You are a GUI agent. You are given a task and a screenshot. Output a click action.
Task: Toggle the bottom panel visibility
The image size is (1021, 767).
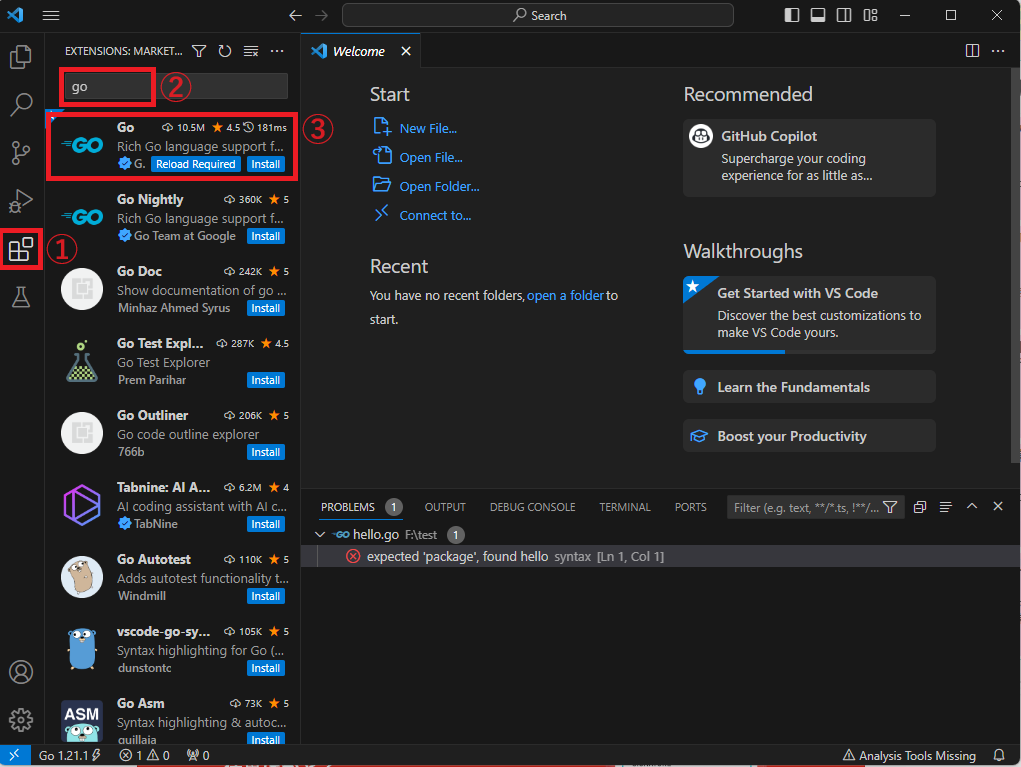coord(818,16)
